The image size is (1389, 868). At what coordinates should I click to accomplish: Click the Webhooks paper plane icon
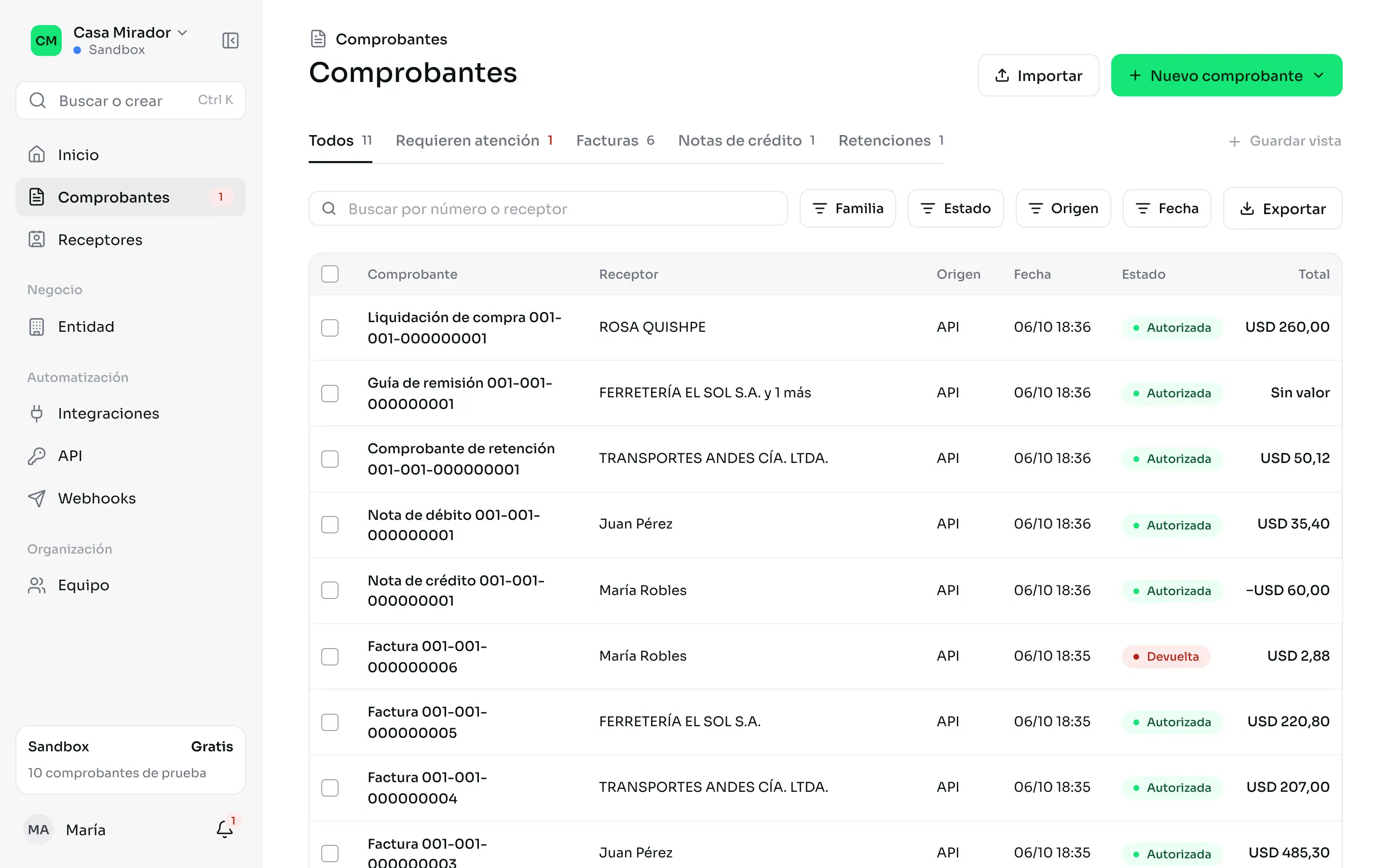point(37,498)
